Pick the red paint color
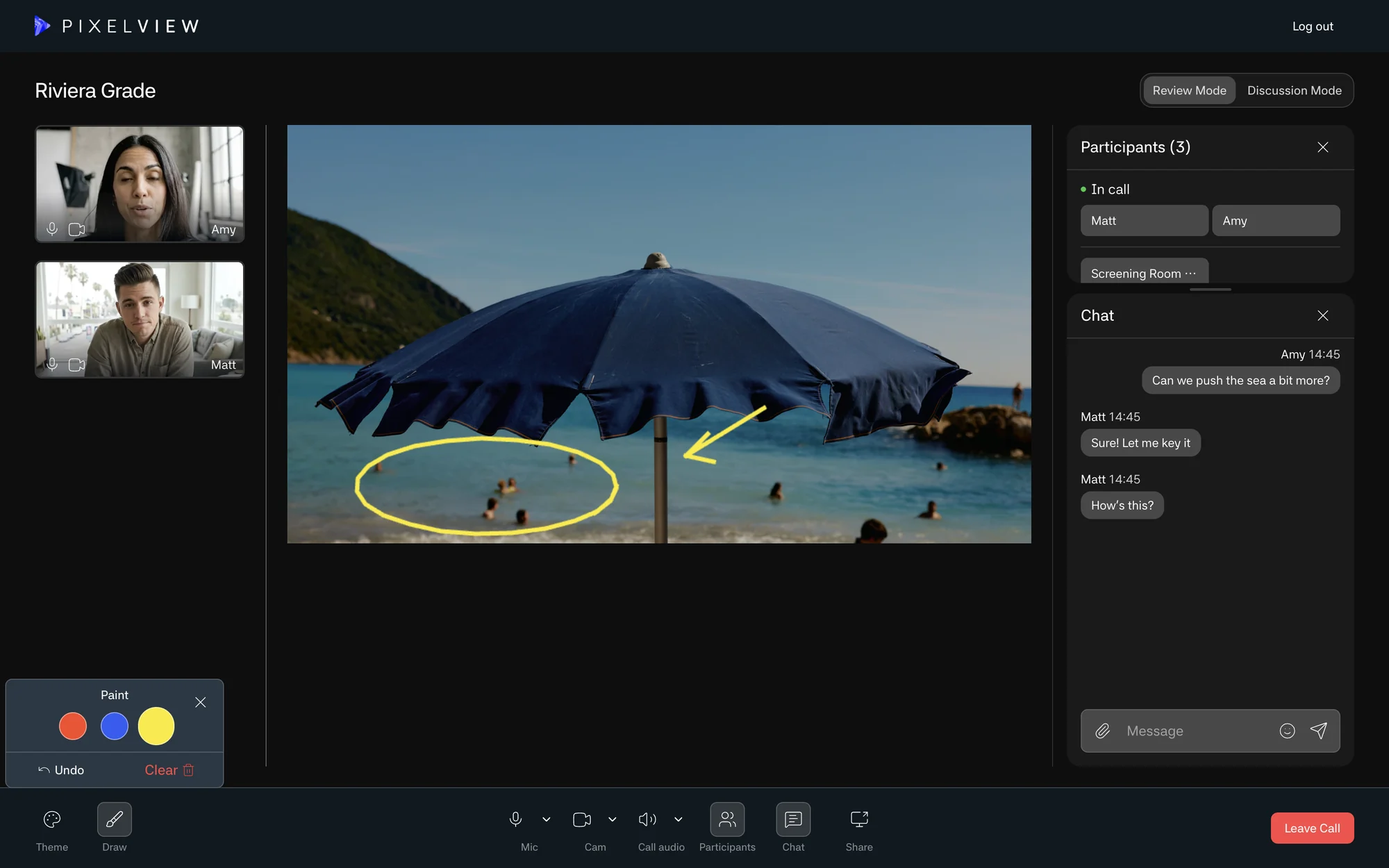The image size is (1389, 868). point(73,726)
